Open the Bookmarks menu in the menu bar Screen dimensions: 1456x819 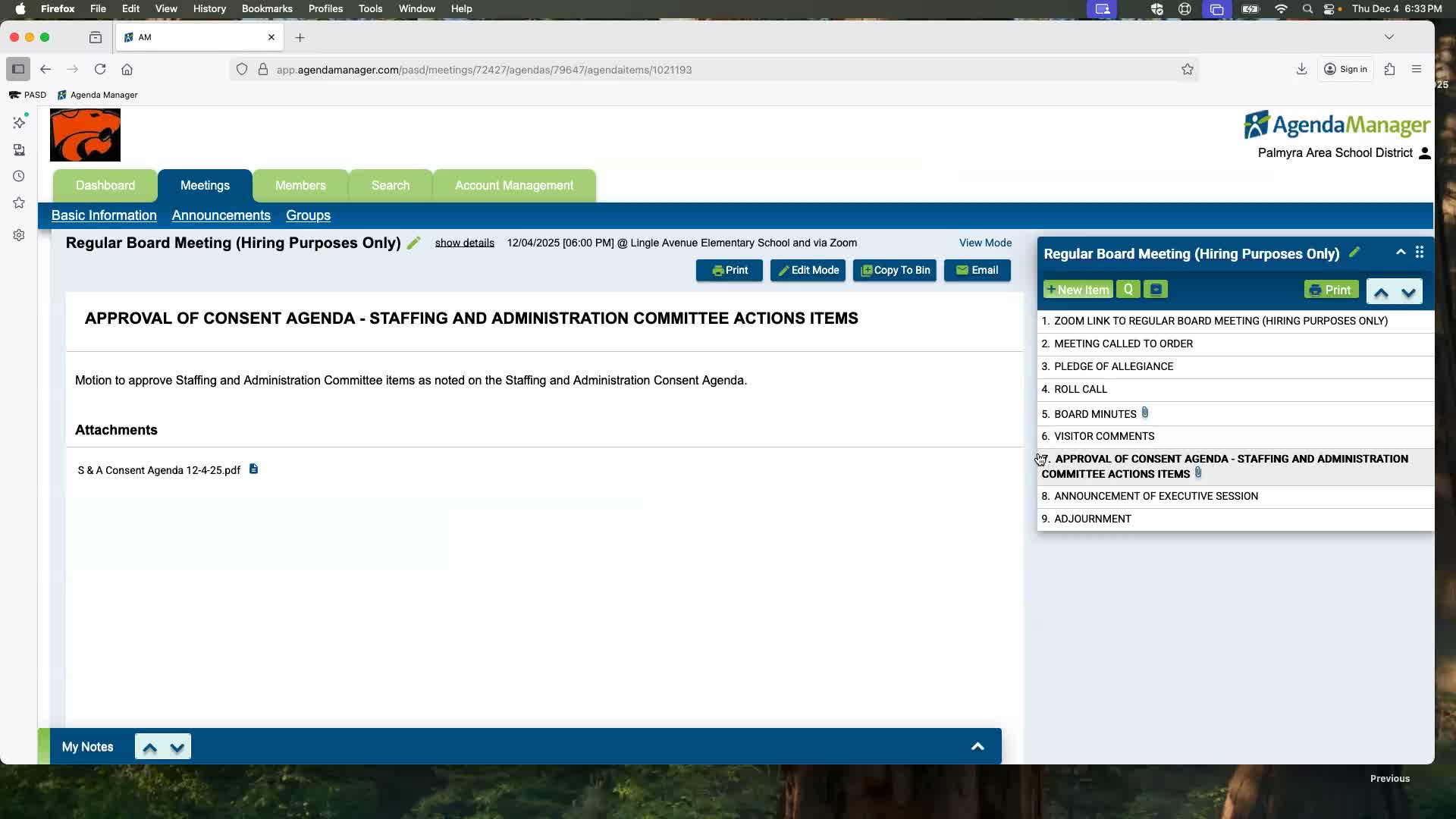[x=266, y=9]
